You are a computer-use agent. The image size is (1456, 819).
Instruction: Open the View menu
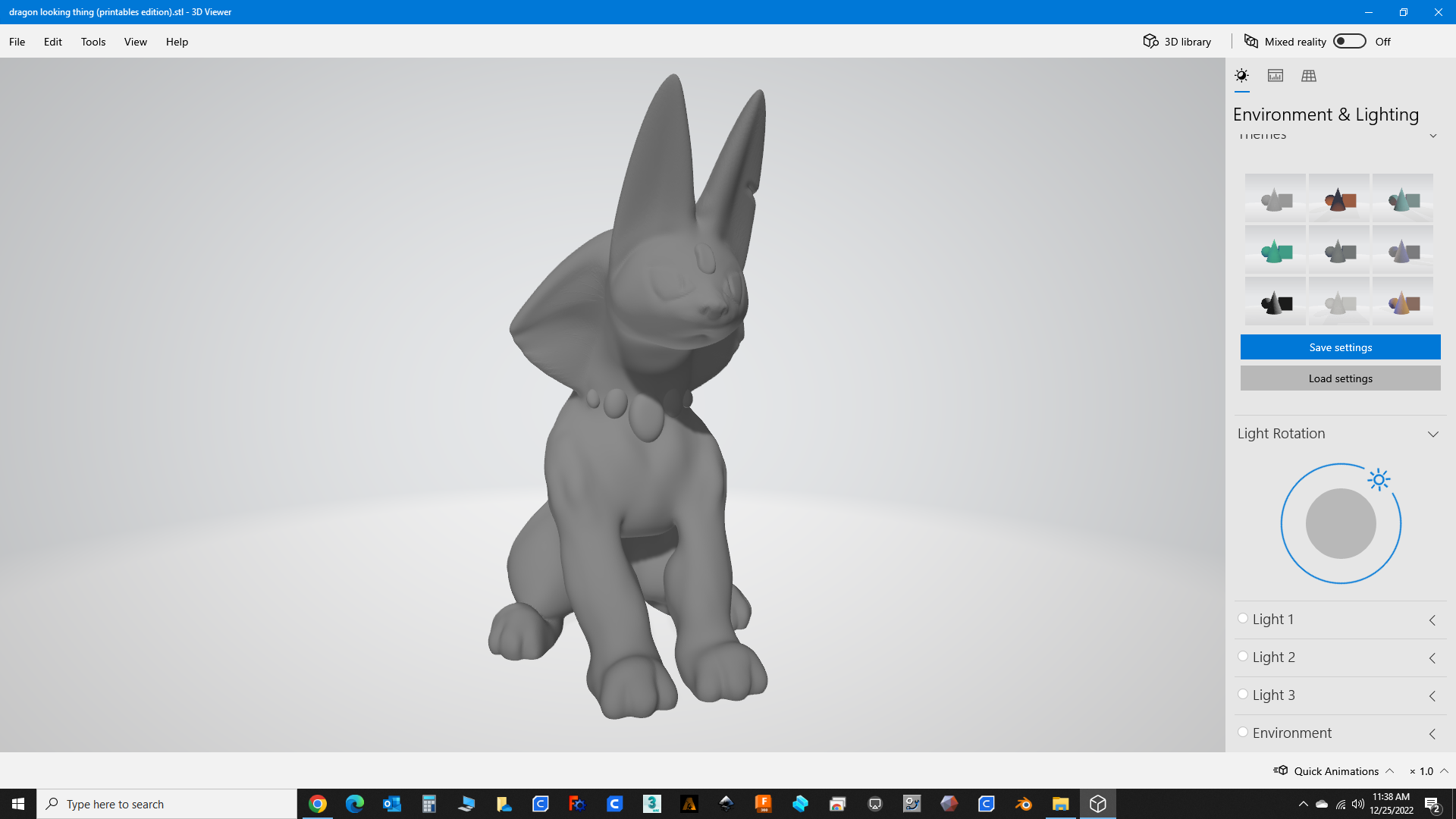[136, 42]
